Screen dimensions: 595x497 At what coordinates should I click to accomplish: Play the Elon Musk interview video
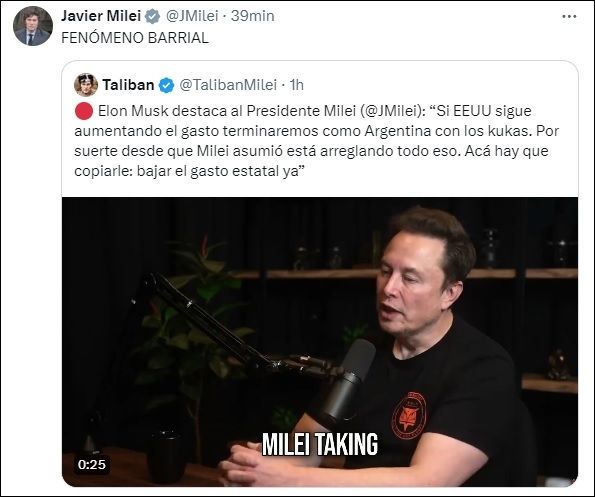(x=320, y=341)
